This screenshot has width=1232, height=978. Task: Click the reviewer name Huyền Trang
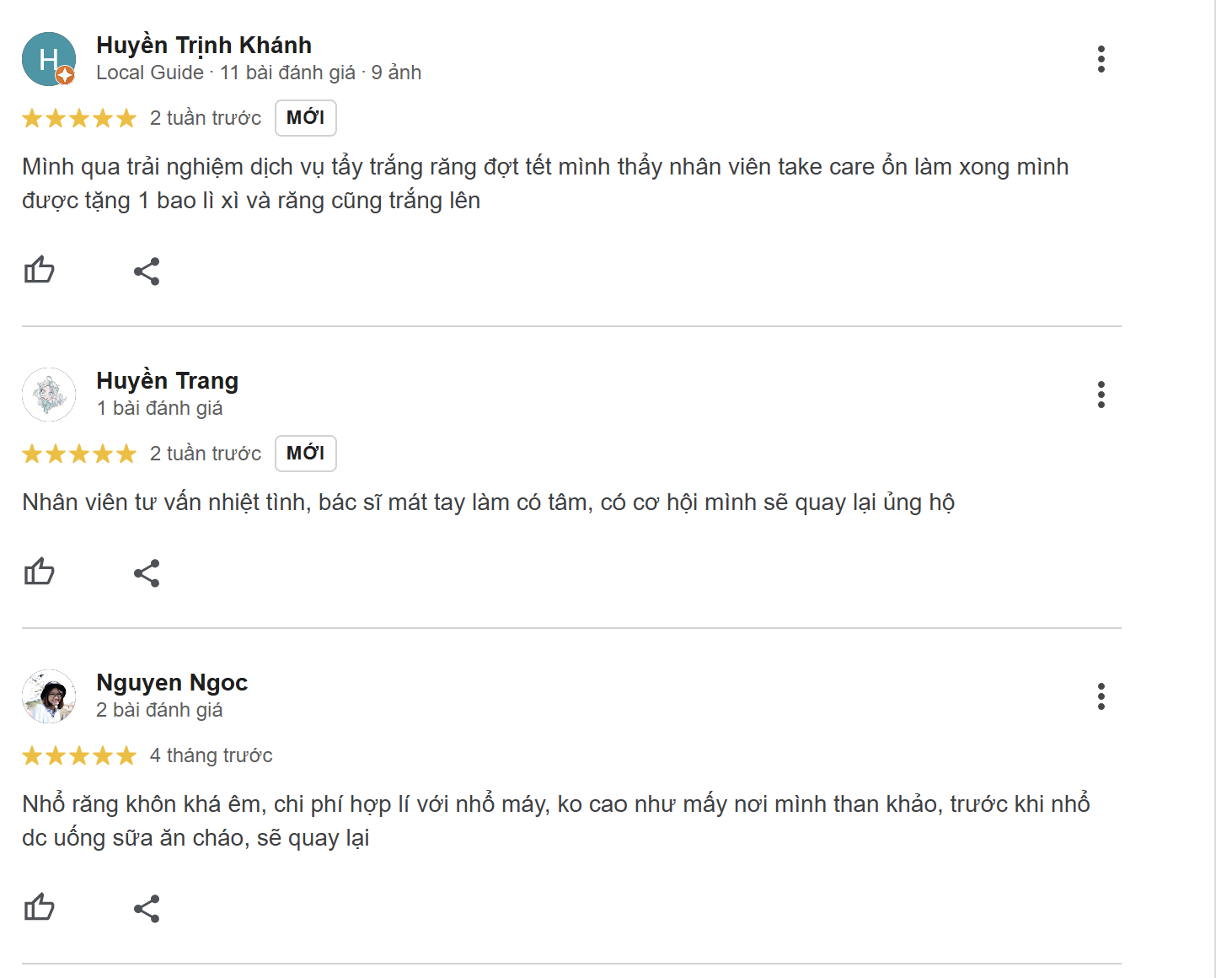click(167, 380)
